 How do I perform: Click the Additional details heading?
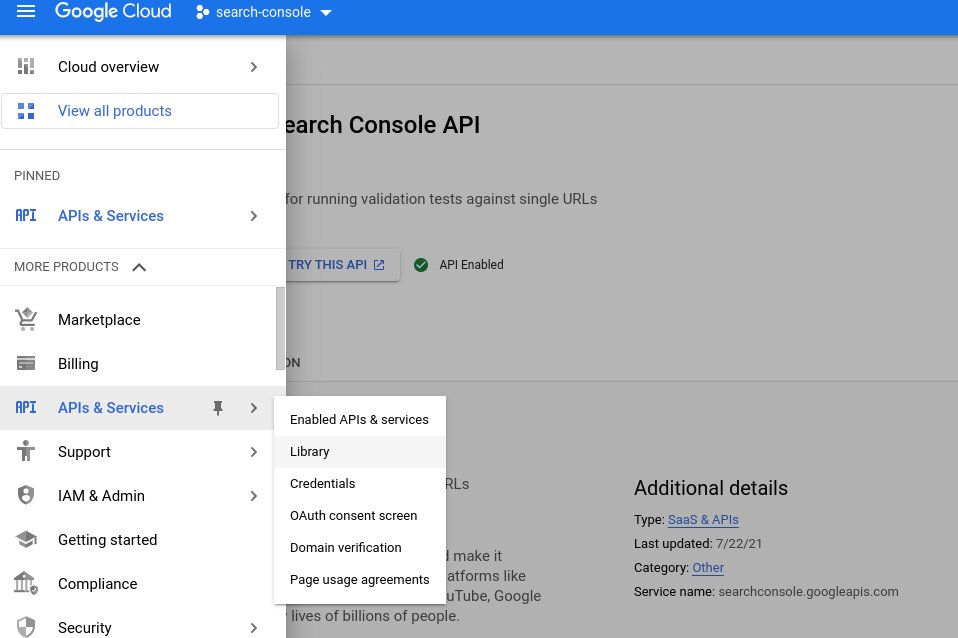tap(711, 488)
